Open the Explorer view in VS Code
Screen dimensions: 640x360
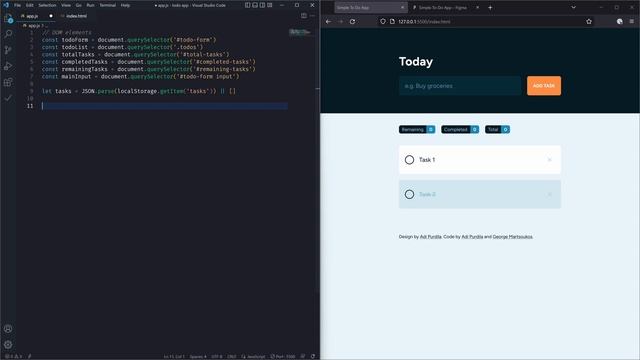click(8, 18)
